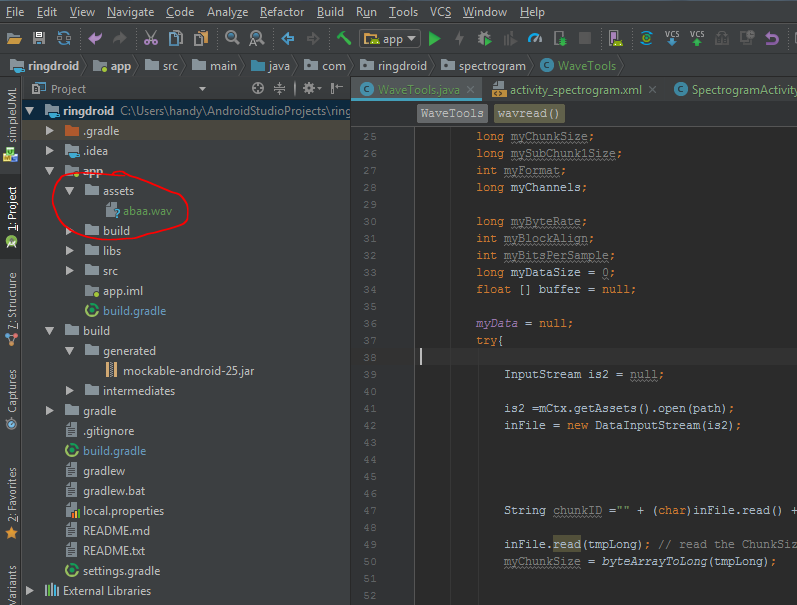Click the Make Project hammer icon
797x605 pixels.
tap(344, 39)
